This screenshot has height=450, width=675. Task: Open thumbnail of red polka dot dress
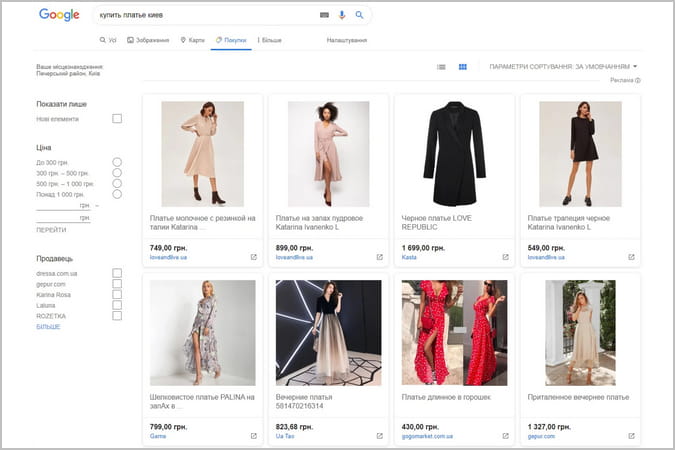point(454,332)
